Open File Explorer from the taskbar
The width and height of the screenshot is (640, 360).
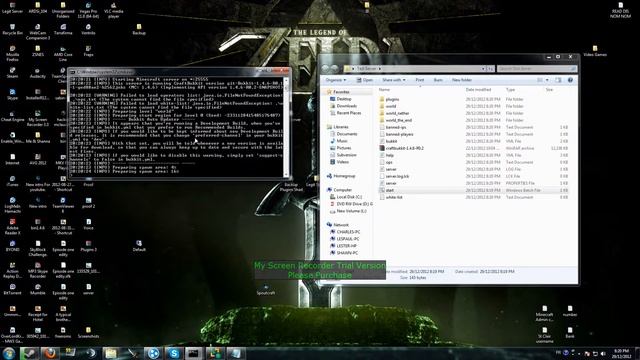[111, 353]
